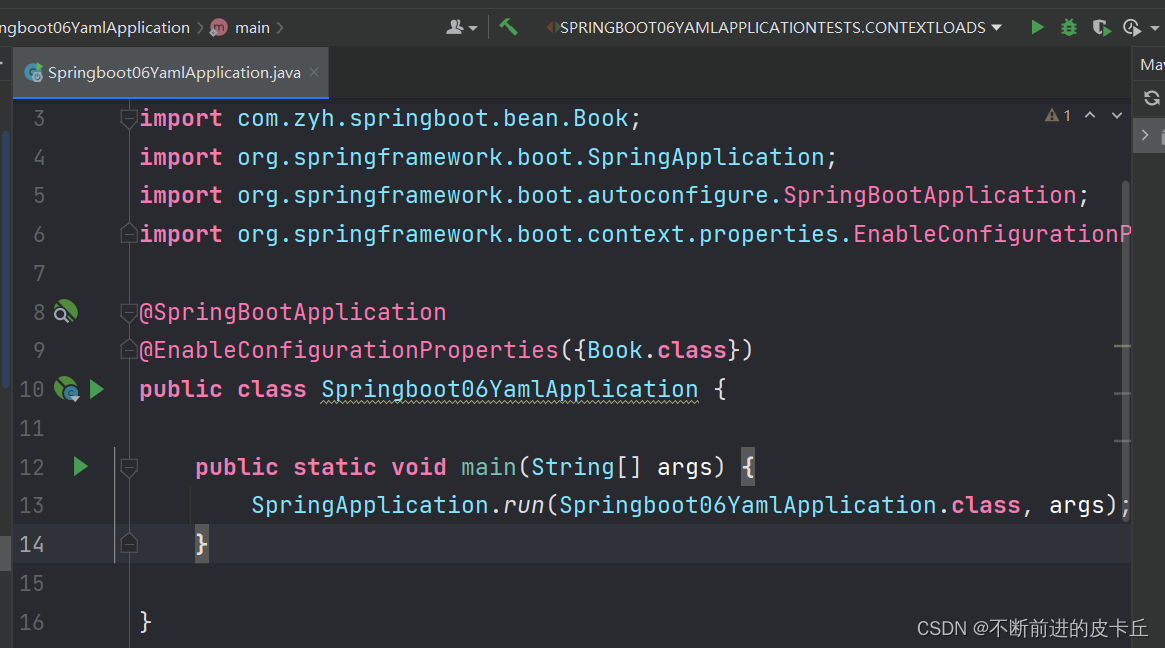Click the Spring bean gutter icon on line 8
Viewport: 1165px width, 648px height.
pyautogui.click(x=65, y=311)
